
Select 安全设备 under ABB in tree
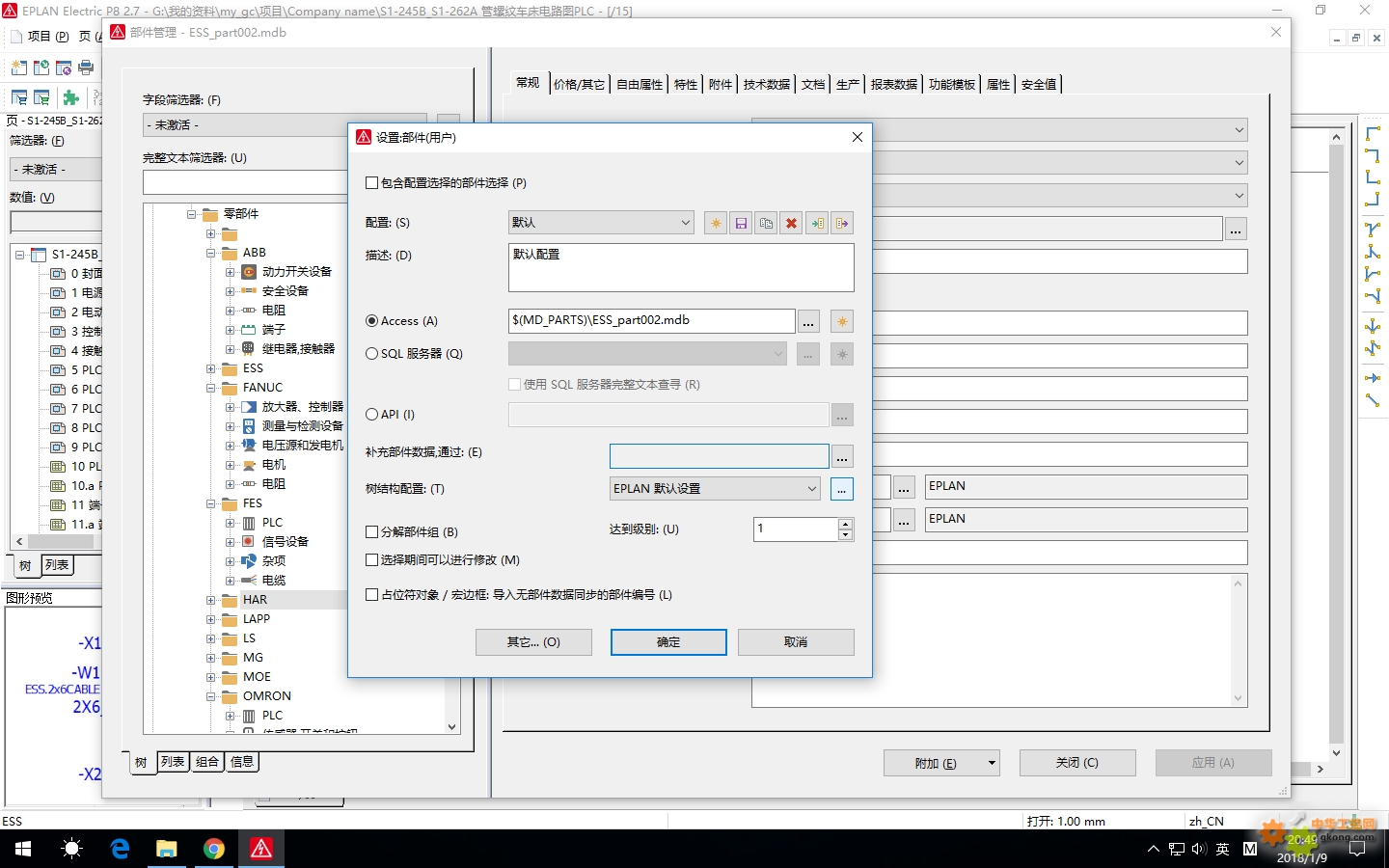click(286, 291)
